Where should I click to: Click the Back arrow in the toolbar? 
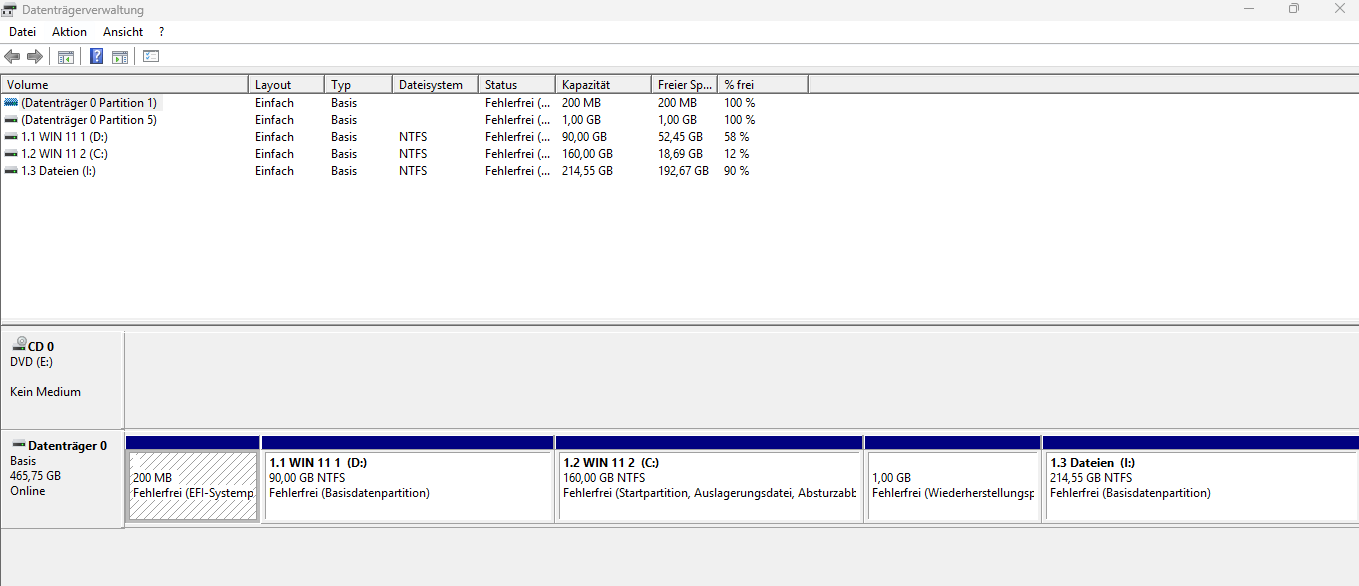(12, 57)
